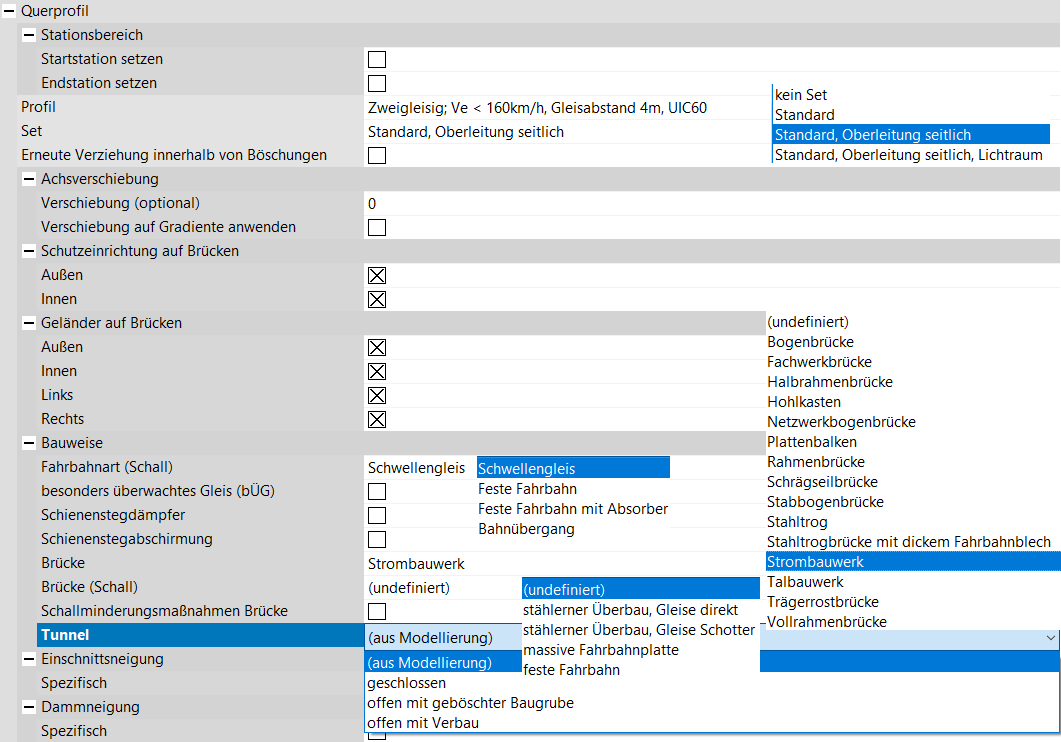This screenshot has width=1061, height=742.
Task: Toggle the Schienenstegdämpfer checkbox
Action: pyautogui.click(x=377, y=516)
